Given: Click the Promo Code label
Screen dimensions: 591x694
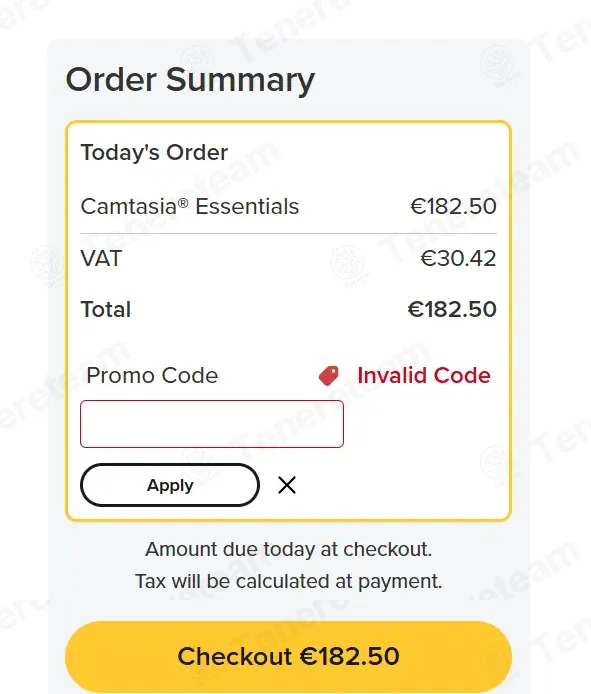Looking at the screenshot, I should click(x=152, y=375).
